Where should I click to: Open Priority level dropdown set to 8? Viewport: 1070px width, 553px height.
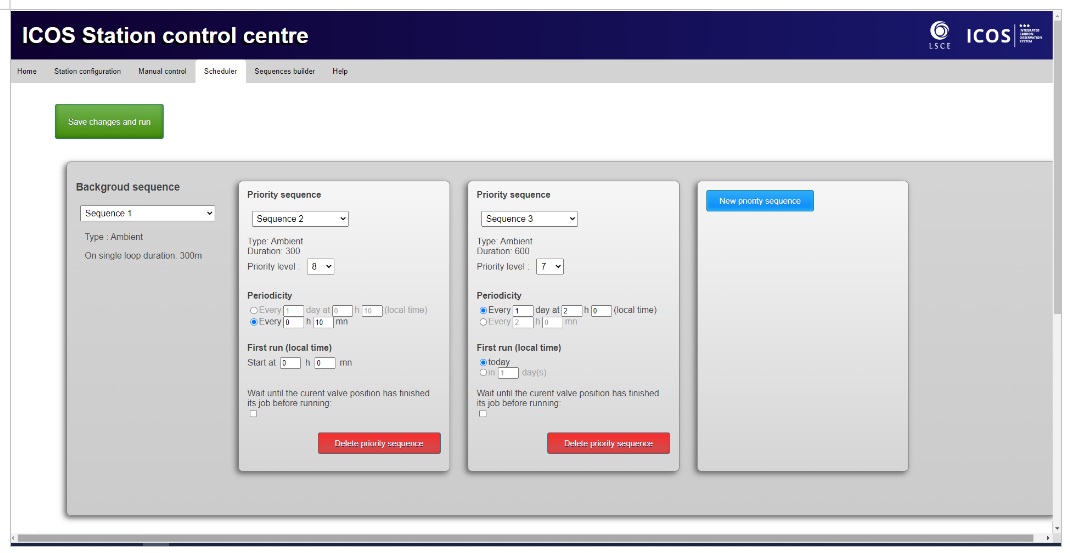321,267
